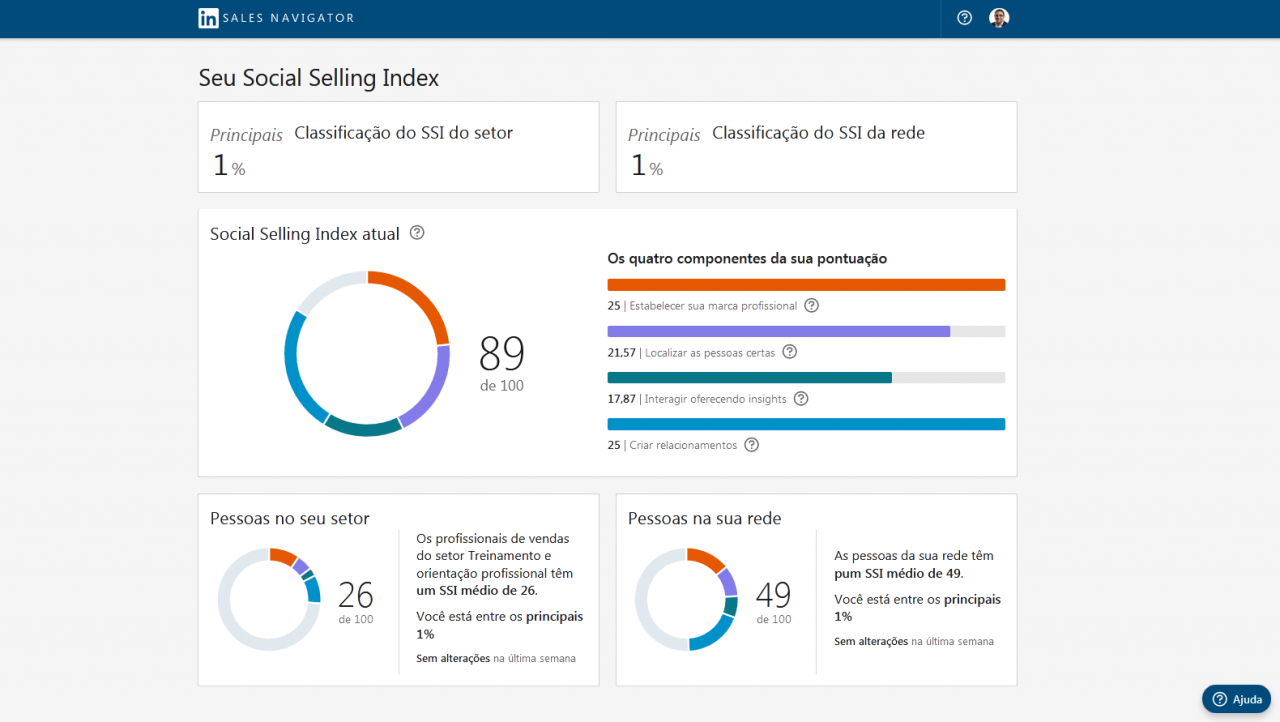Click help icon beside Social Selling Index atual
Viewport: 1280px width, 722px height.
point(417,233)
